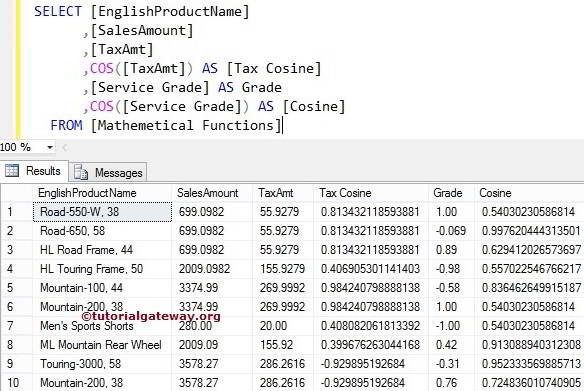Viewport: 584px width, 391px height.
Task: Click the -1.00 grade cell
Action: (x=451, y=326)
